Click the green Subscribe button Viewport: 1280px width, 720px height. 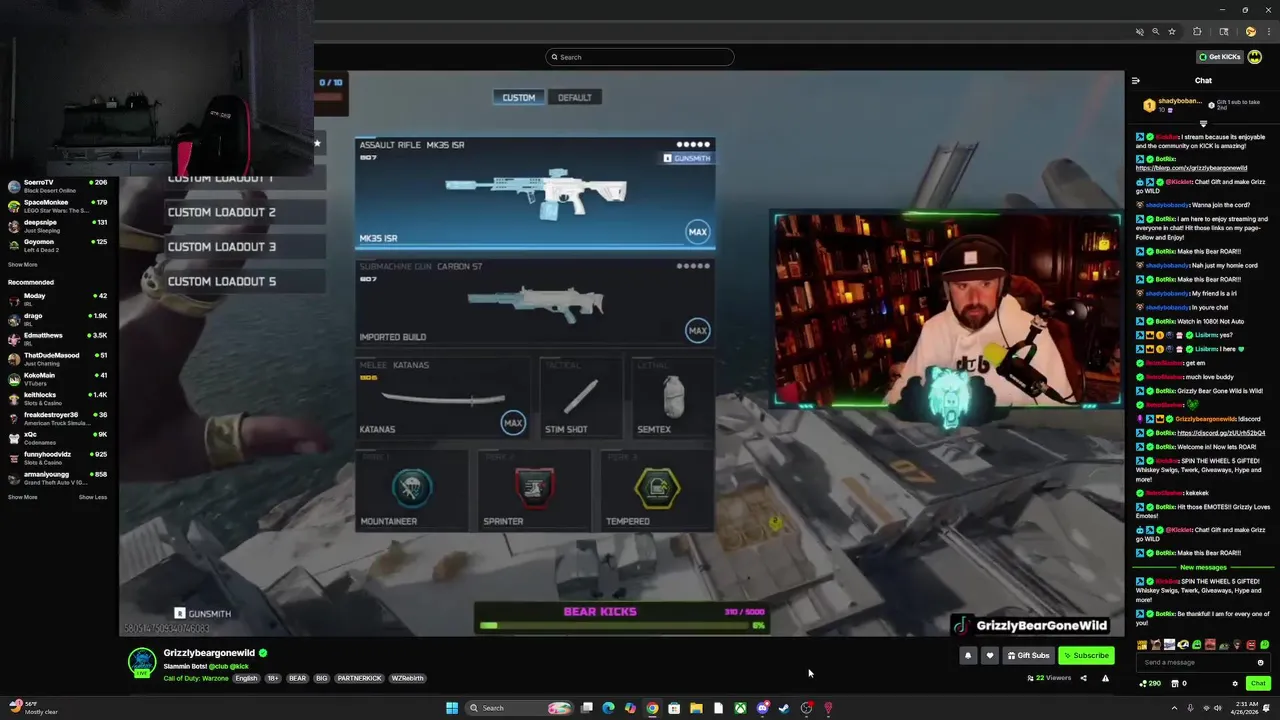tap(1086, 656)
